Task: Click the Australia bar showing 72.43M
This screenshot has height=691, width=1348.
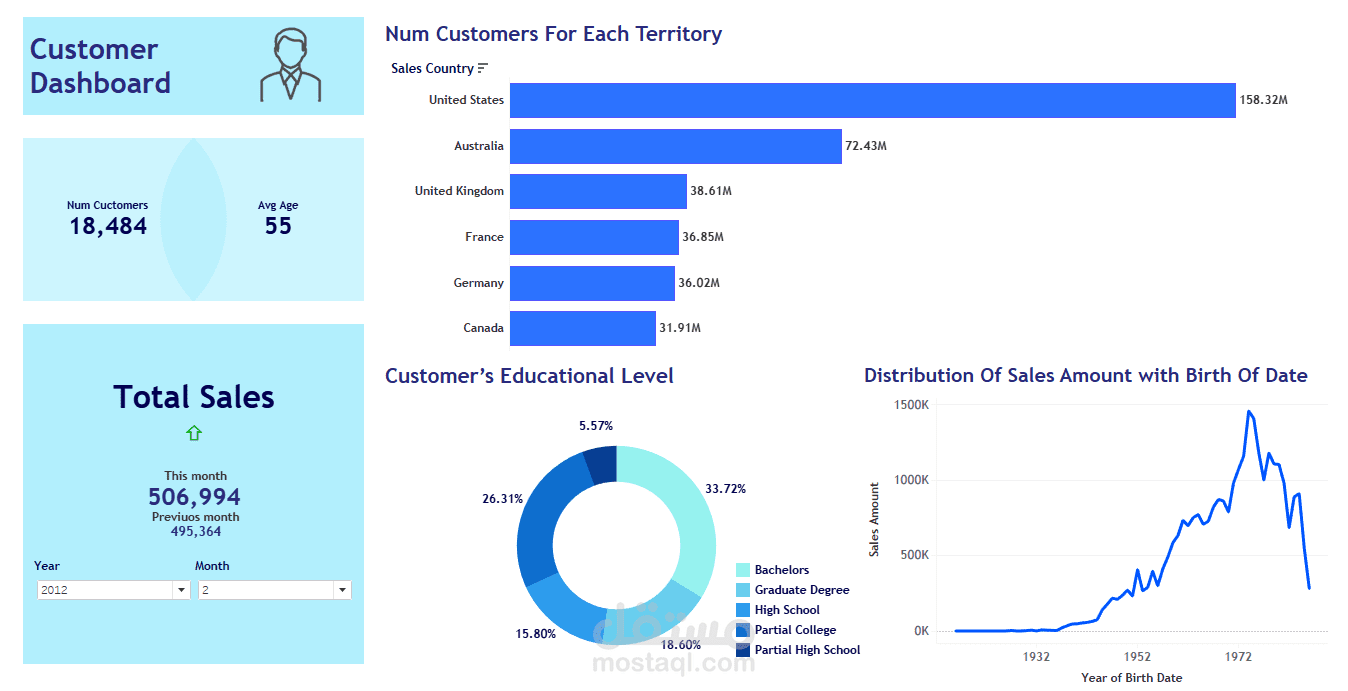Action: [x=675, y=146]
